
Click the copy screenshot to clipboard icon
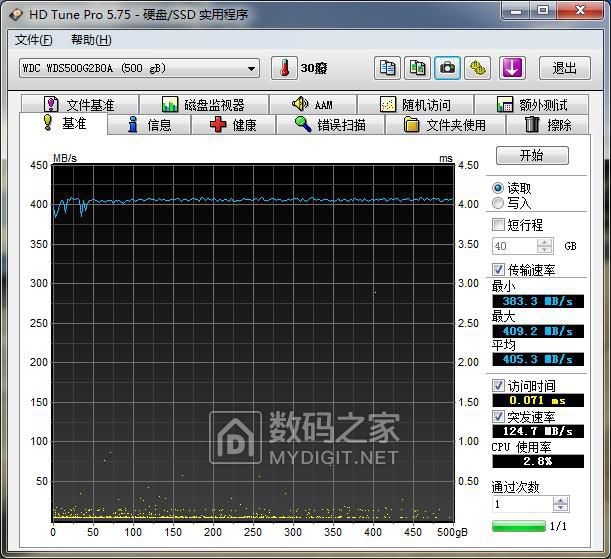tap(418, 68)
